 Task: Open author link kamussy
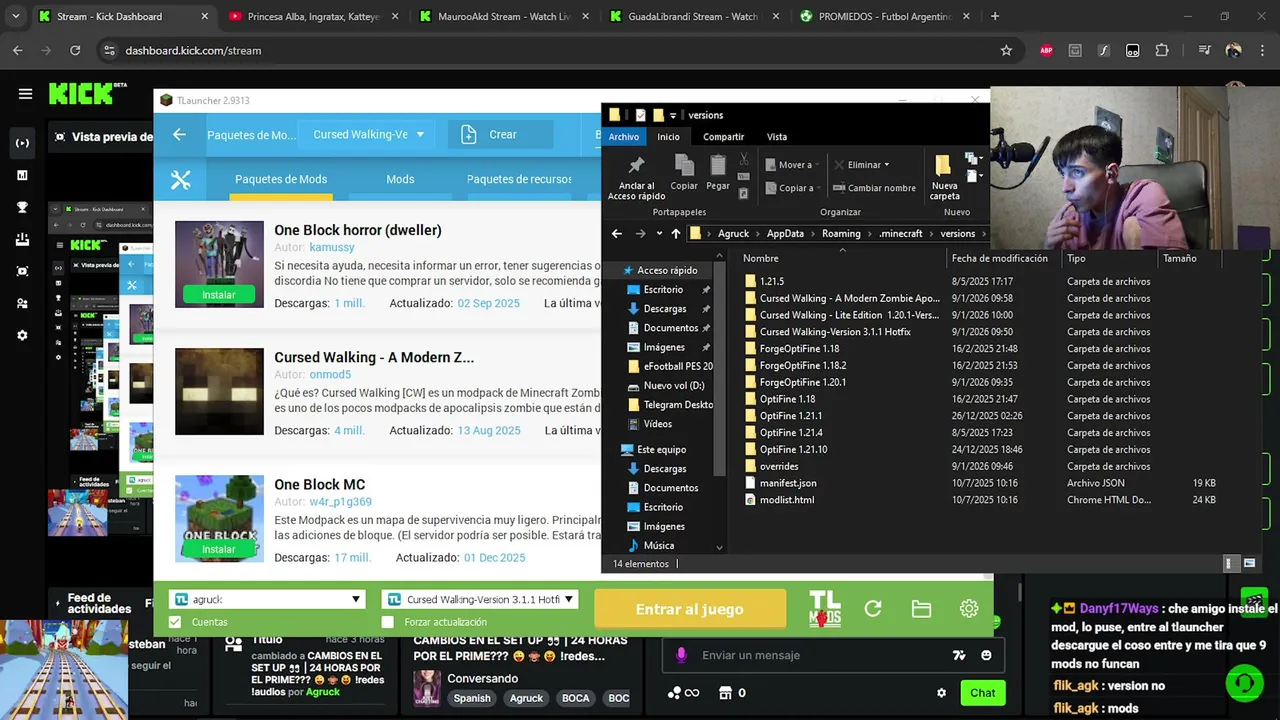[x=332, y=247]
